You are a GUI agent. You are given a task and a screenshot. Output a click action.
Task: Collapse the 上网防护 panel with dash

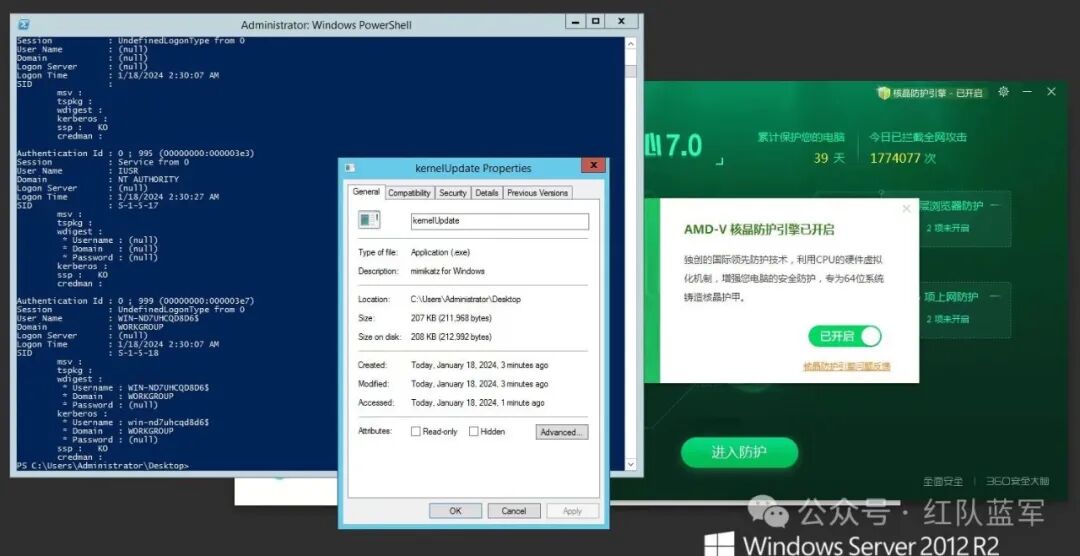996,296
